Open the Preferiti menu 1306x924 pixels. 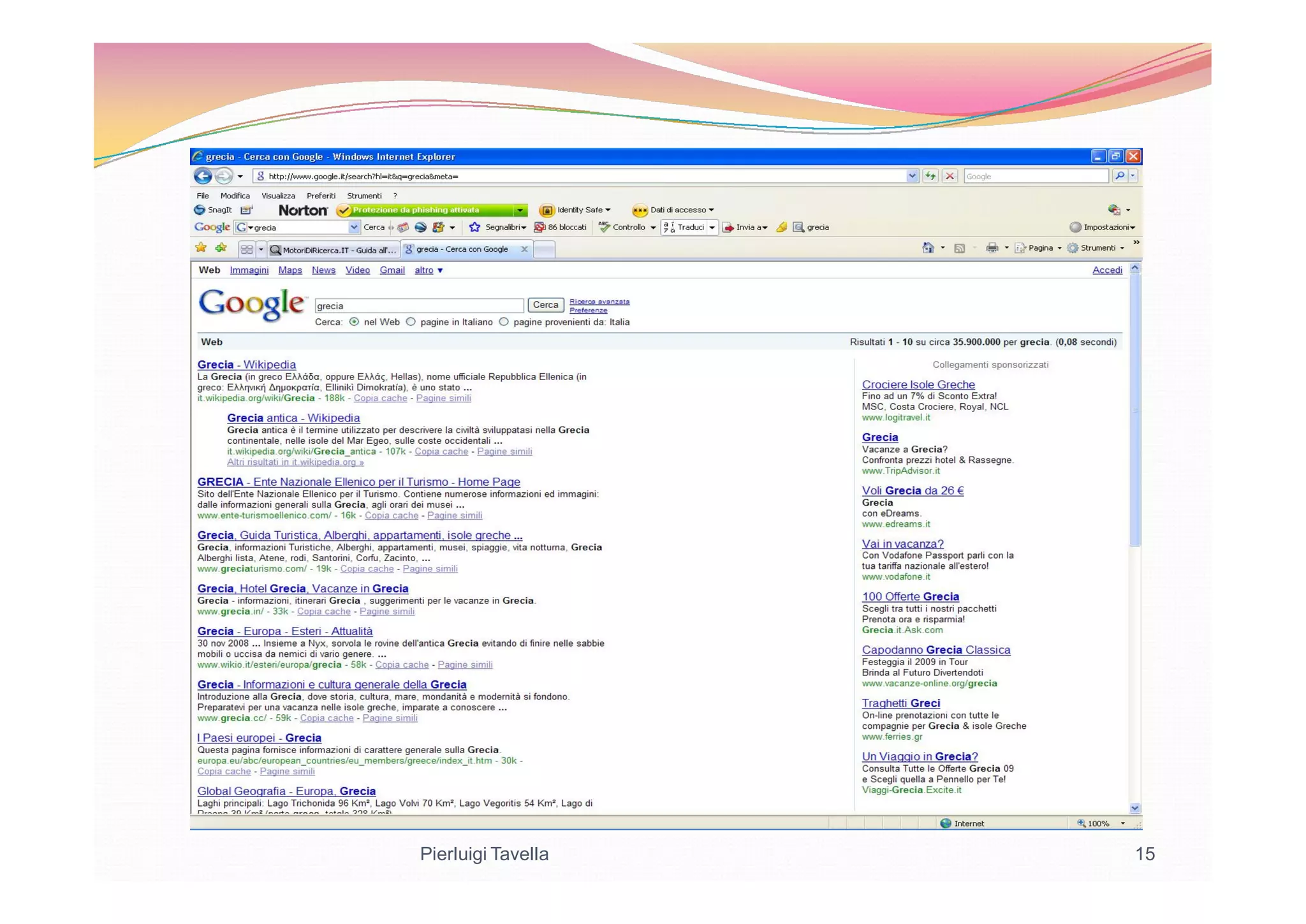[321, 196]
